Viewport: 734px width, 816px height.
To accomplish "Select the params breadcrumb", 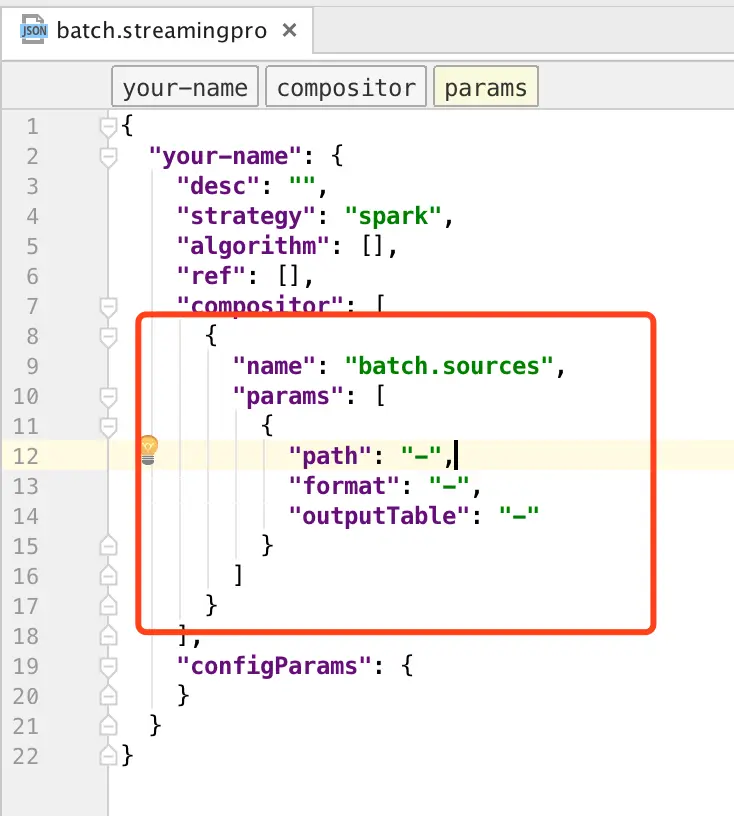I will [x=486, y=87].
